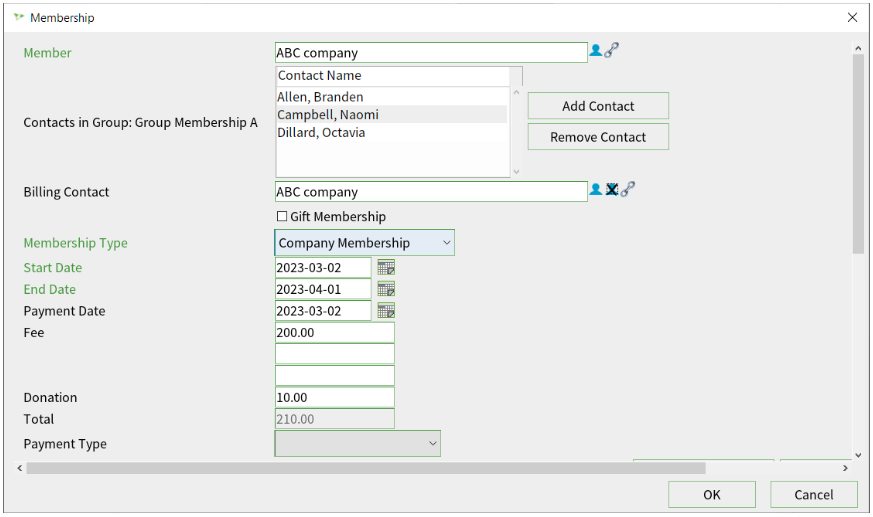Click the person icon beside Member field
Viewport: 873px width, 517px height.
coord(595,51)
